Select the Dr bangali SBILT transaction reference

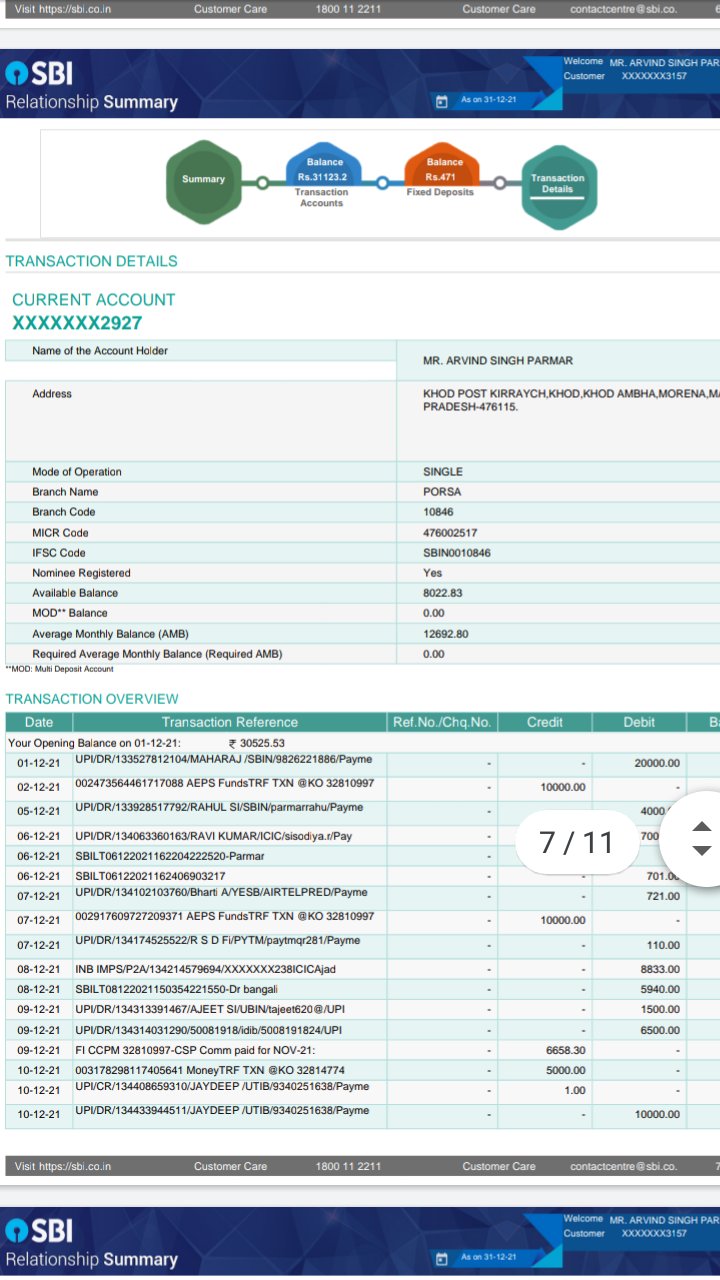click(177, 989)
